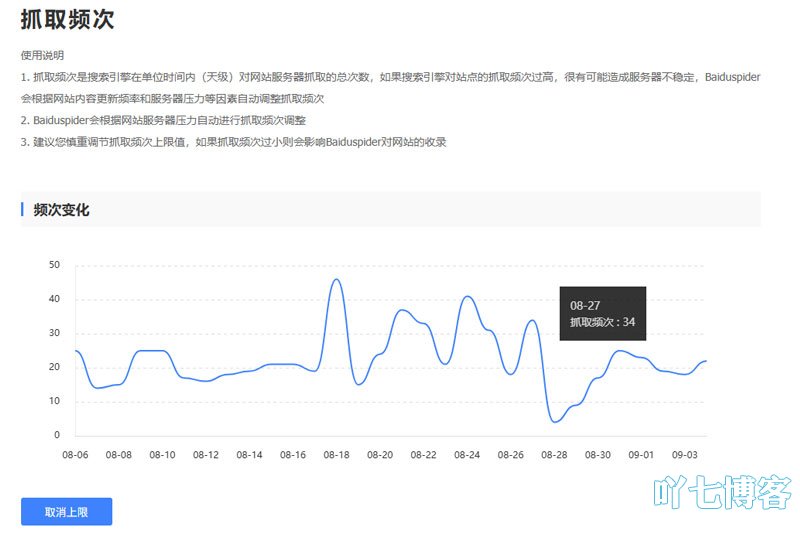
Task: Click the 抓取频次：34 tooltip text
Action: point(602,322)
